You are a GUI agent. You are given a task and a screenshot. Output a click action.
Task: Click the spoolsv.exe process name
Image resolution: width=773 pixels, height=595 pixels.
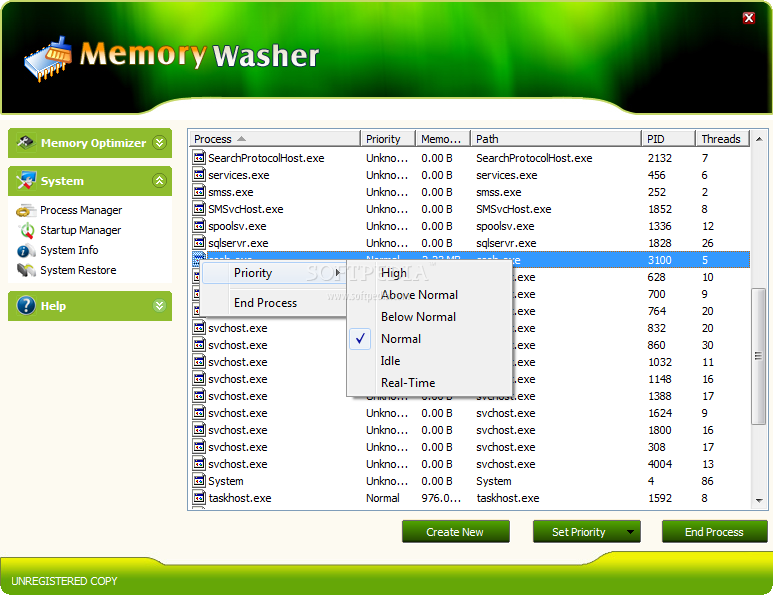(x=237, y=226)
